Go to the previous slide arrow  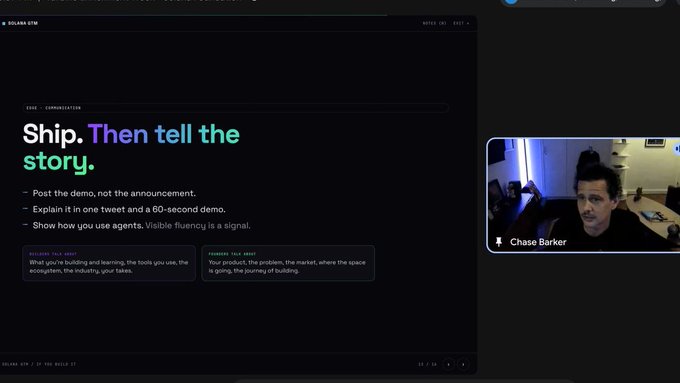coord(449,364)
